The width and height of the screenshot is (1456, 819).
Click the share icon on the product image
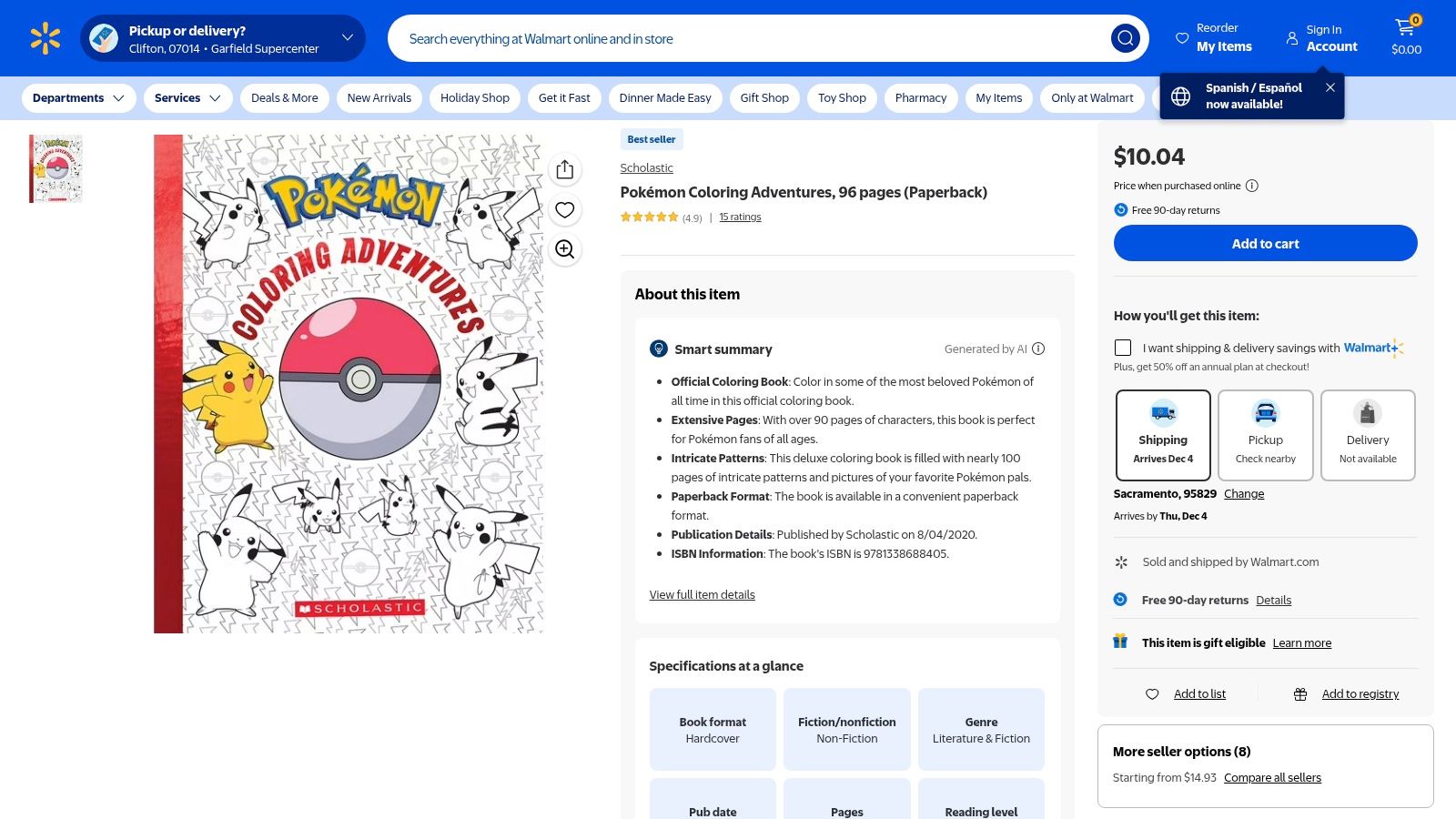click(564, 169)
